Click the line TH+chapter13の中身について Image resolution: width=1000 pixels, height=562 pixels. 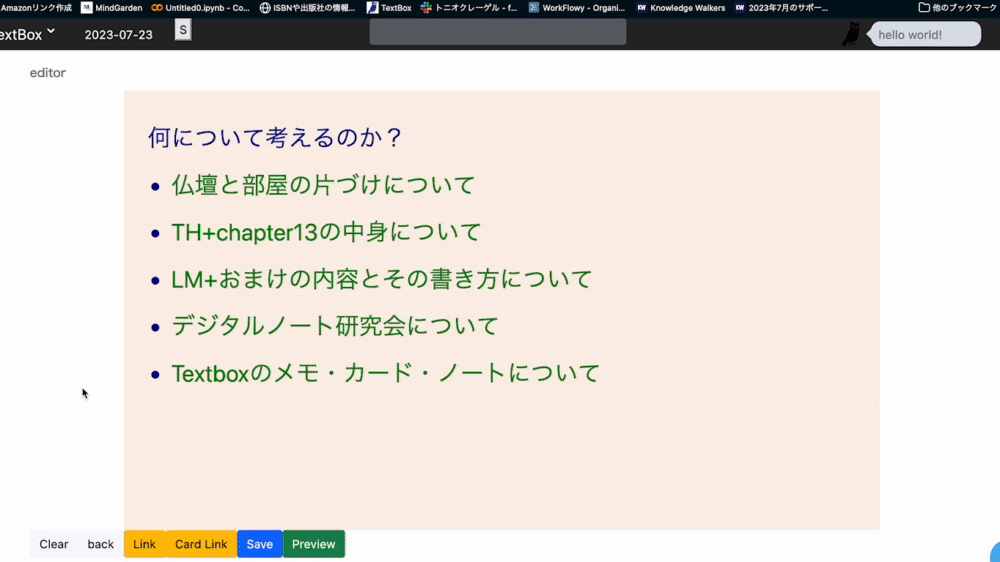tap(326, 232)
